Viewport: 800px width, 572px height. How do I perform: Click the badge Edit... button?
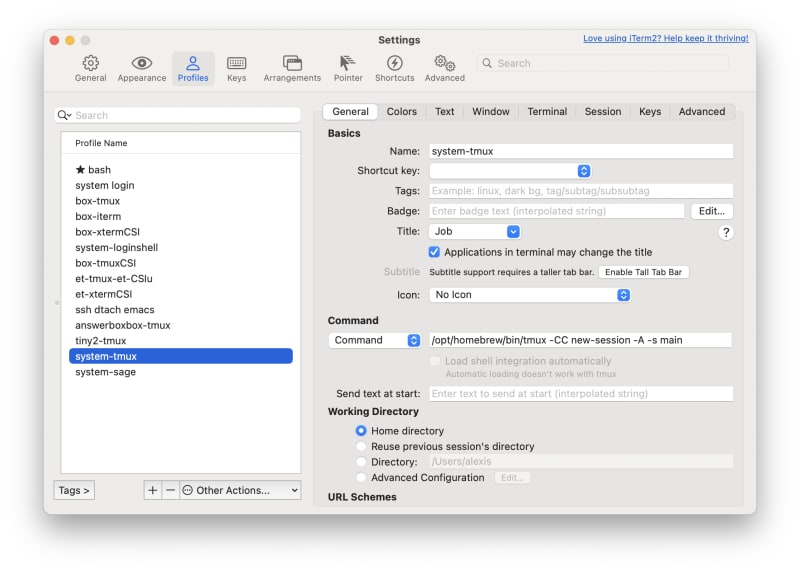[712, 211]
